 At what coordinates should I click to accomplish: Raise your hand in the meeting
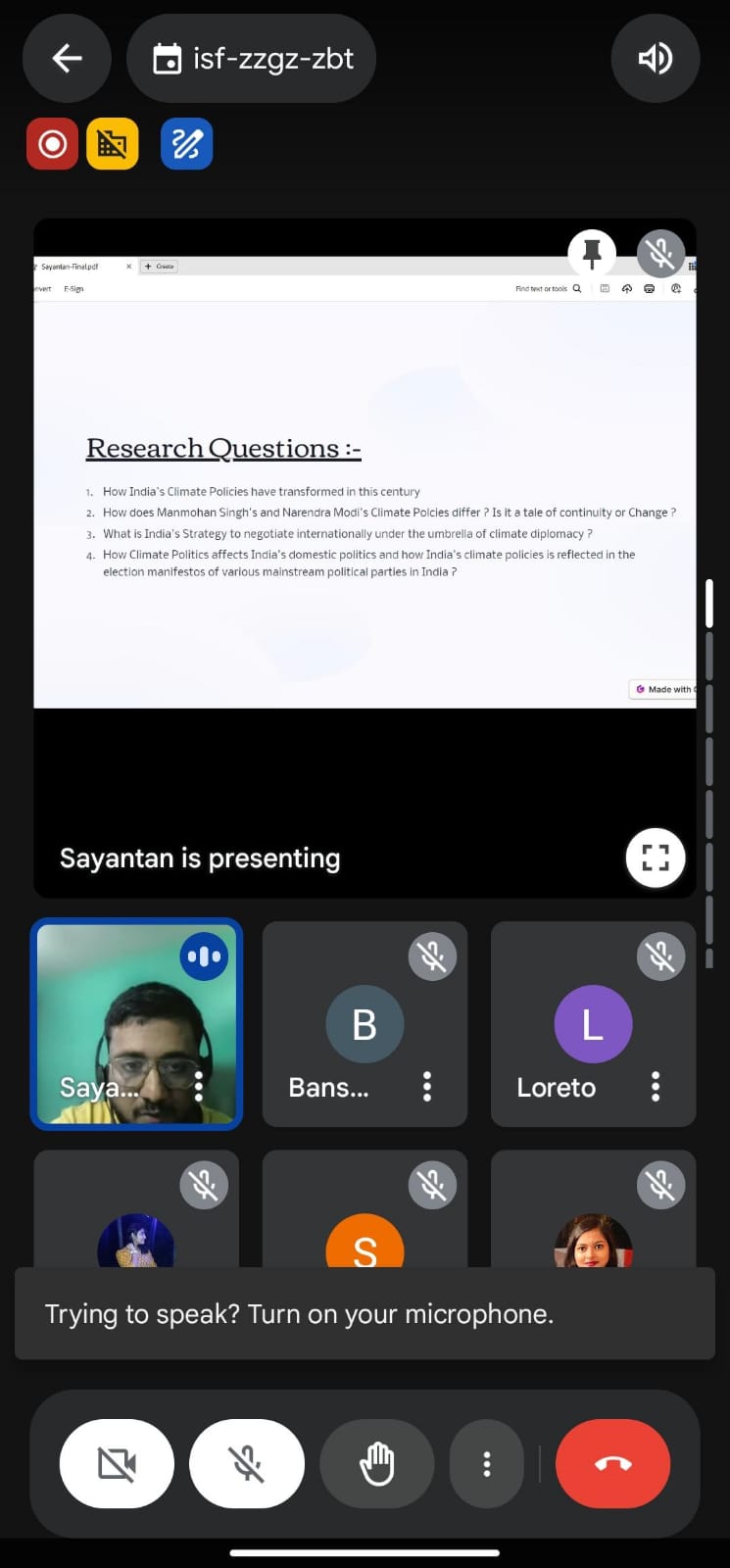click(x=376, y=1463)
